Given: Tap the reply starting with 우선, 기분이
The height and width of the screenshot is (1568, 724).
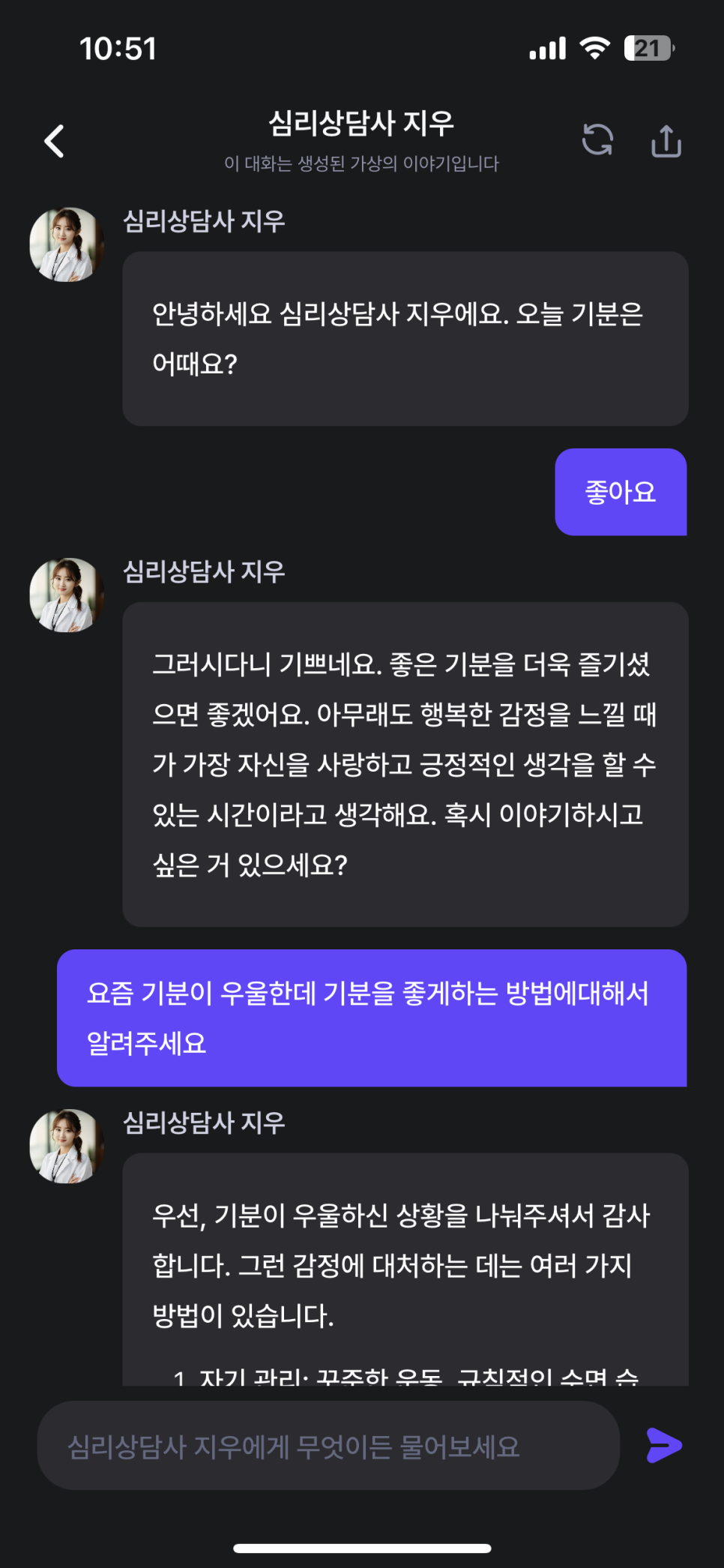Looking at the screenshot, I should (x=405, y=1266).
